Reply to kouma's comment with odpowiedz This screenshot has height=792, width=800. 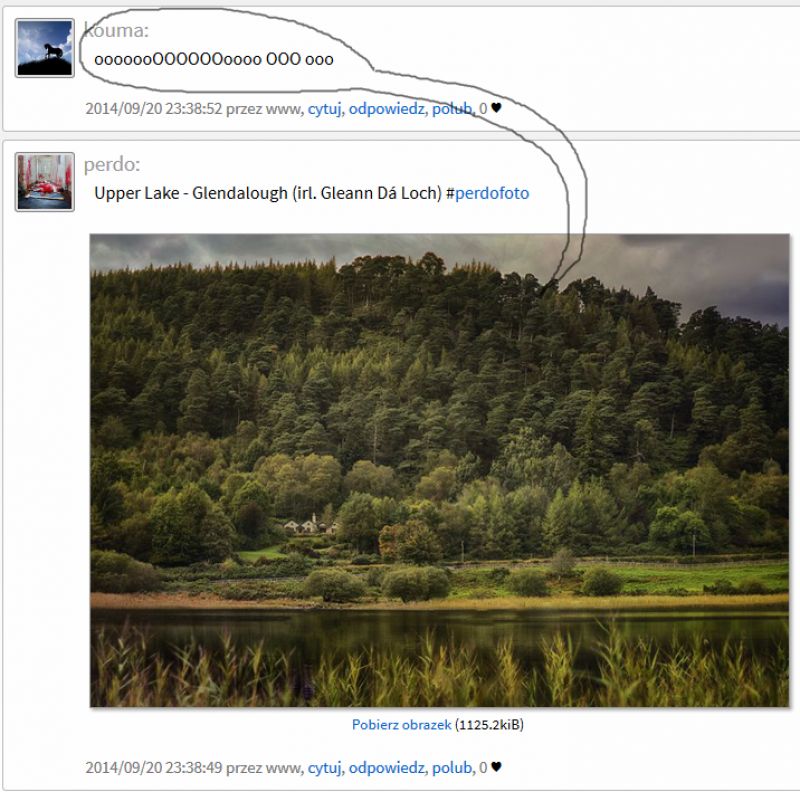coord(386,109)
